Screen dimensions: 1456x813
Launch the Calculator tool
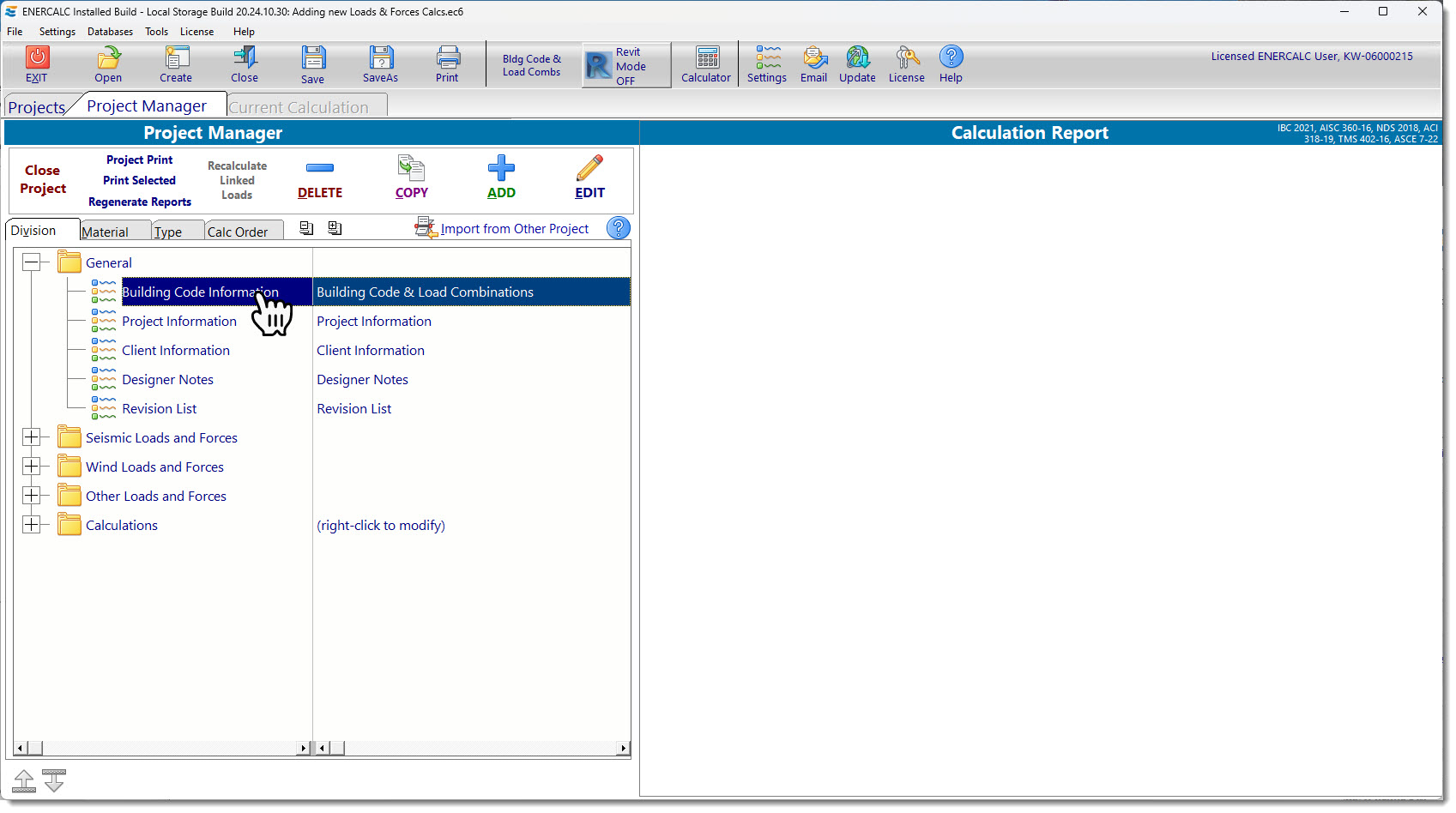[x=705, y=63]
